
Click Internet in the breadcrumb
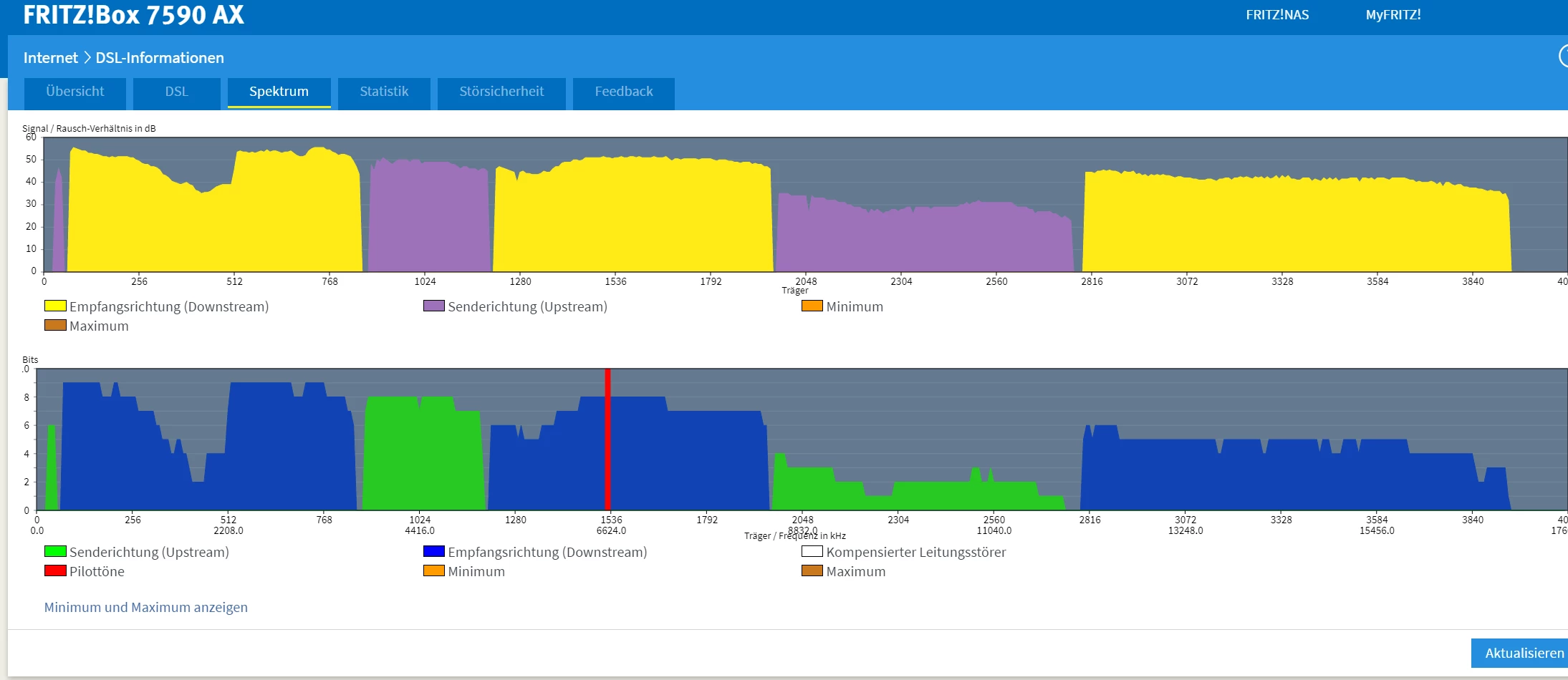coord(50,58)
